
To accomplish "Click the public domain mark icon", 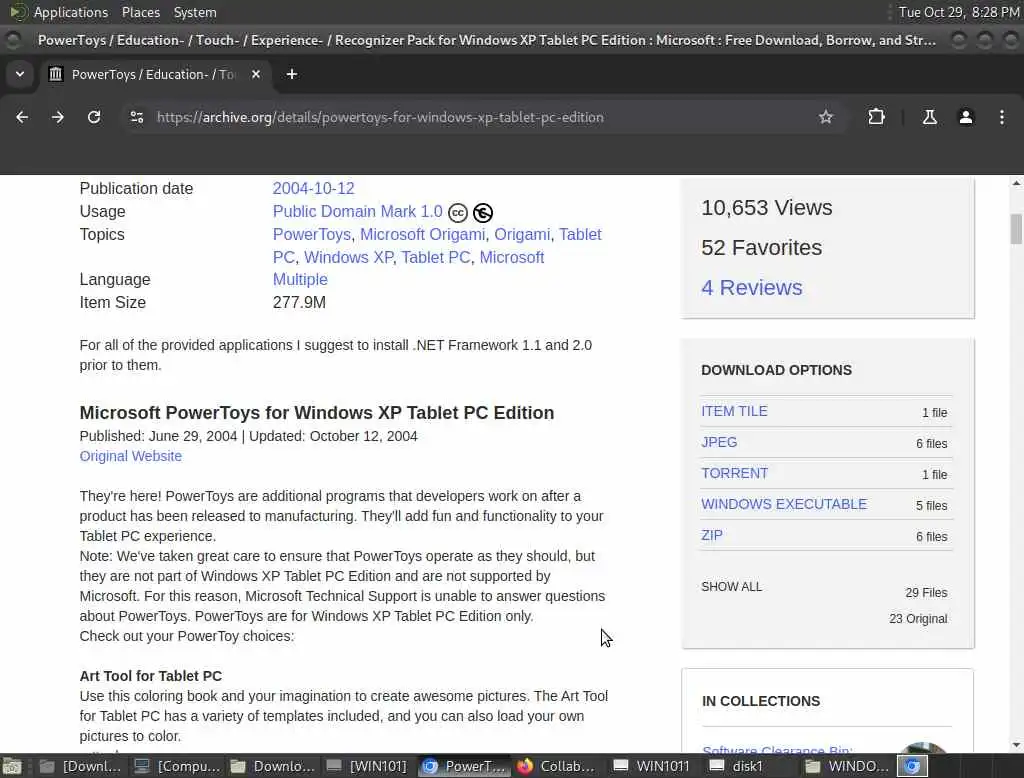I will click(x=483, y=213).
